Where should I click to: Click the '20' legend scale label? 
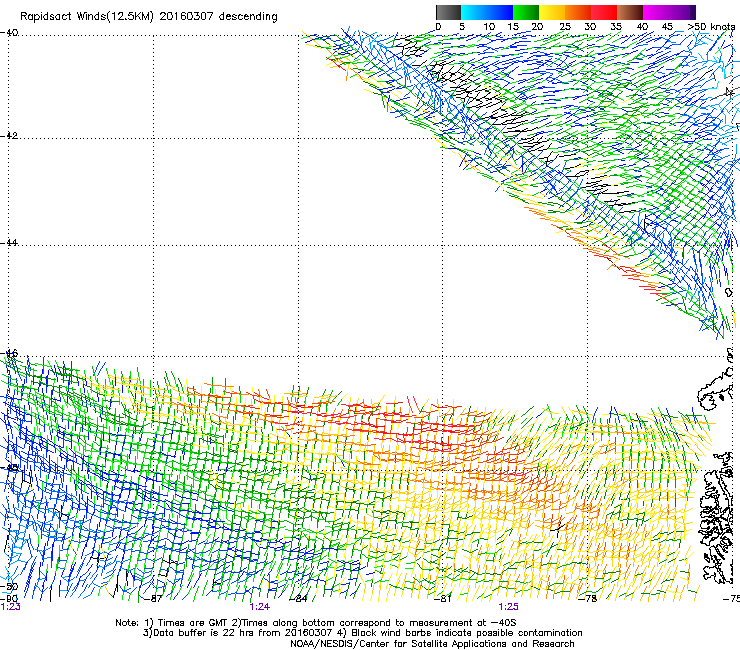(537, 27)
